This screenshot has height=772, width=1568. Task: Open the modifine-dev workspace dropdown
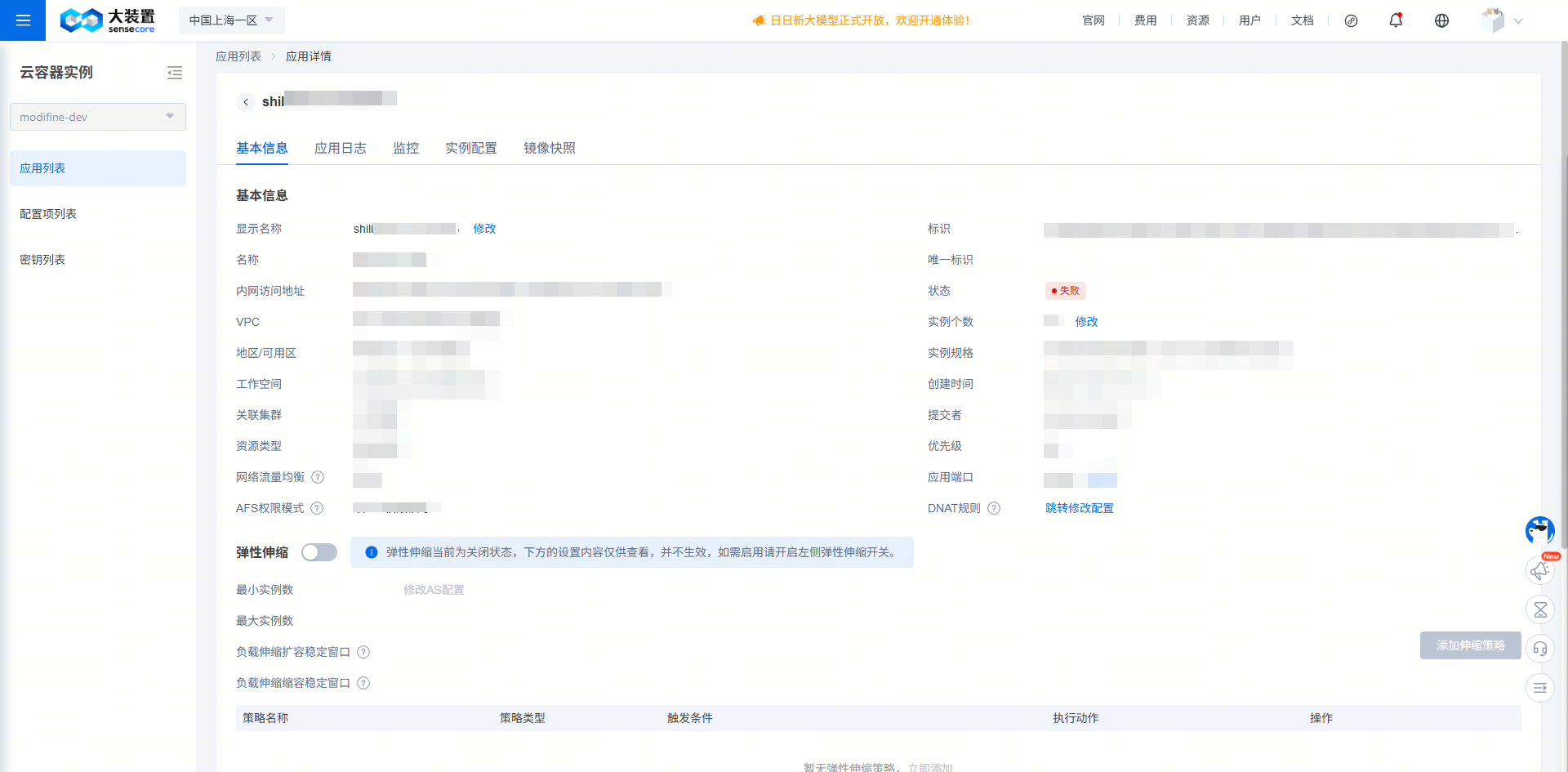click(x=98, y=117)
